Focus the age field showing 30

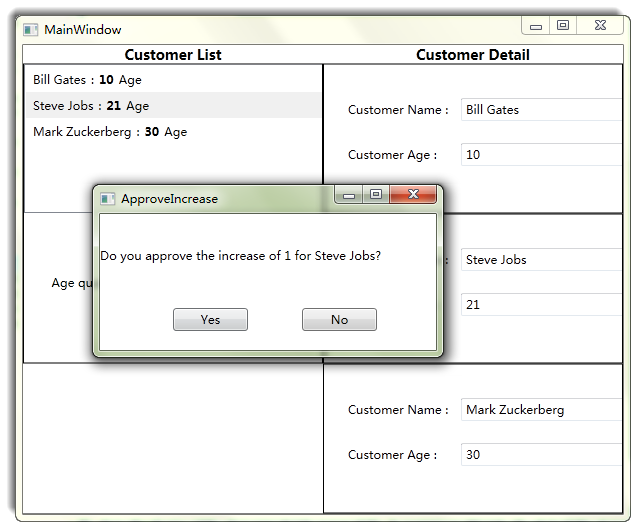coord(542,454)
